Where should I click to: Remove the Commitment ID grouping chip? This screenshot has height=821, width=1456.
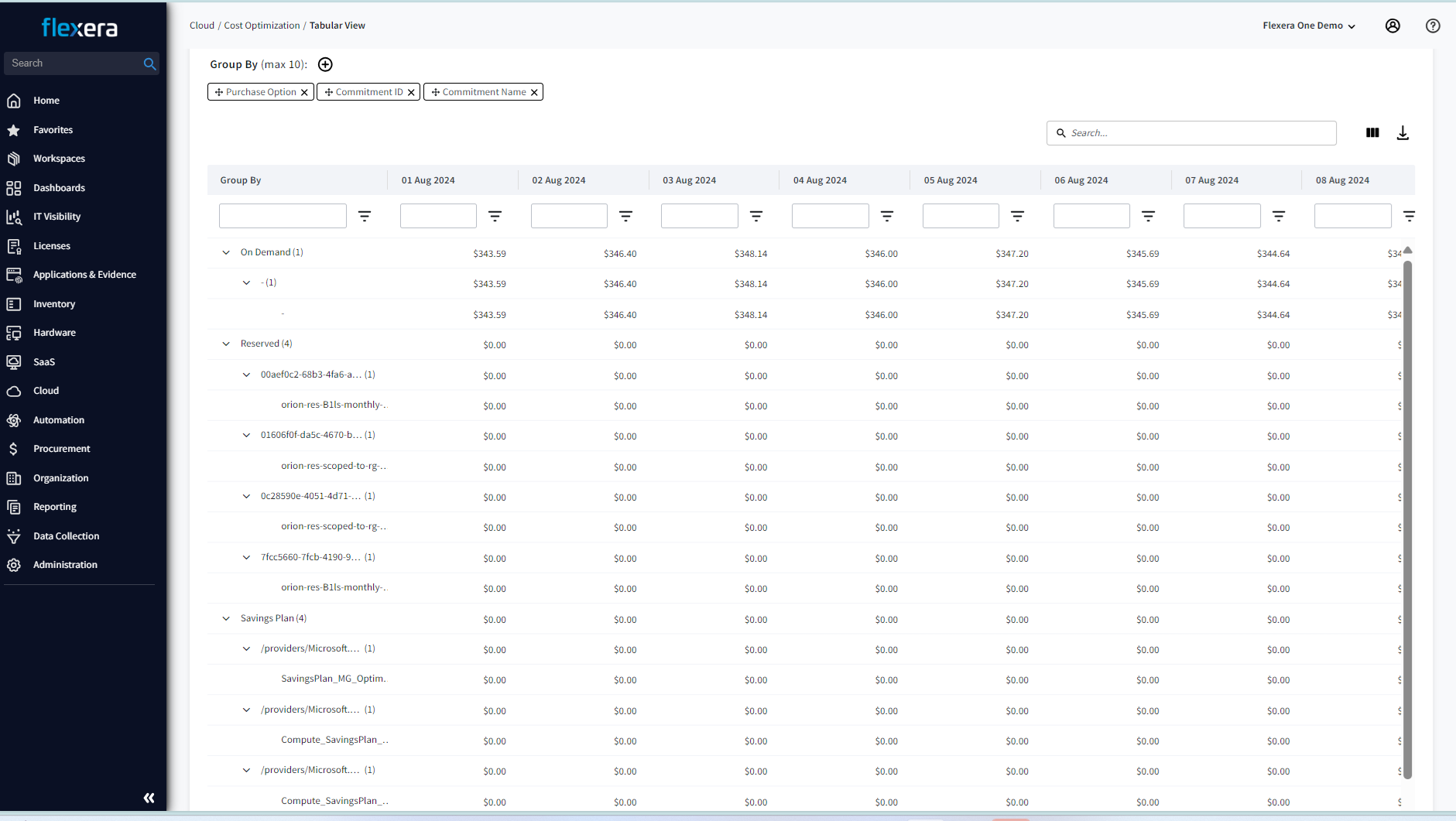411,92
